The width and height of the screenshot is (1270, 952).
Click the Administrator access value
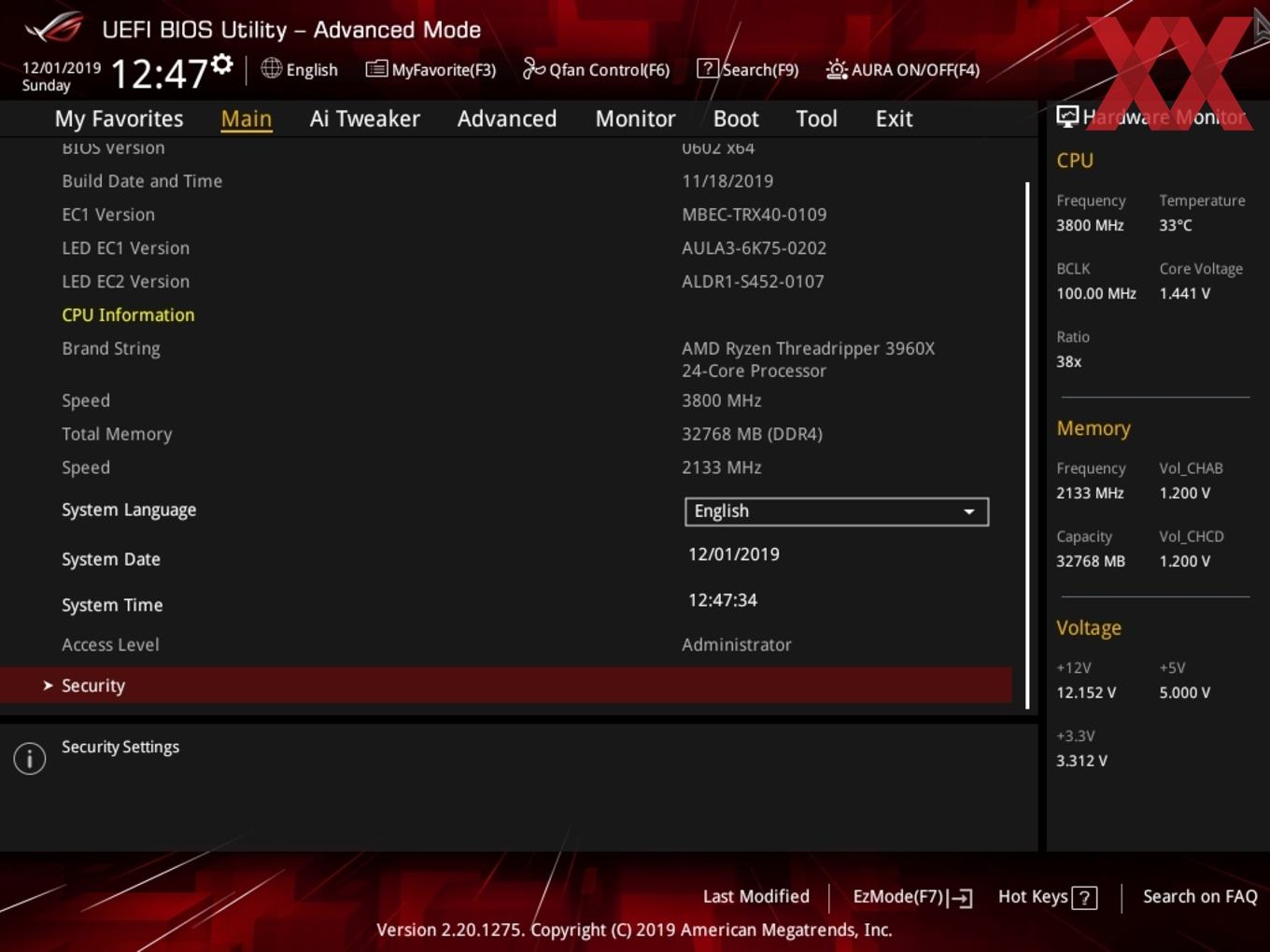click(x=737, y=645)
